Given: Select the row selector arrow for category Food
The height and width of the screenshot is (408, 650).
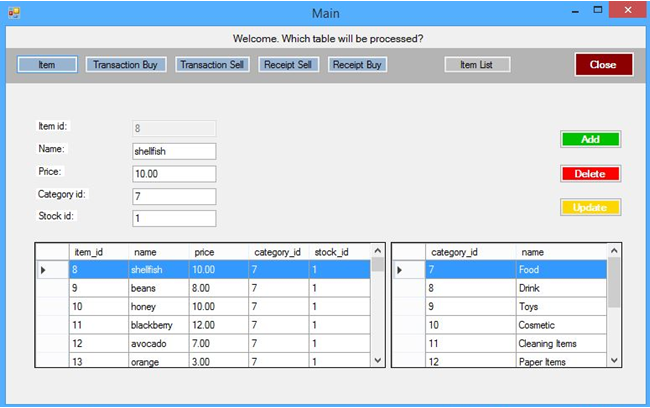Looking at the screenshot, I should tap(409, 270).
